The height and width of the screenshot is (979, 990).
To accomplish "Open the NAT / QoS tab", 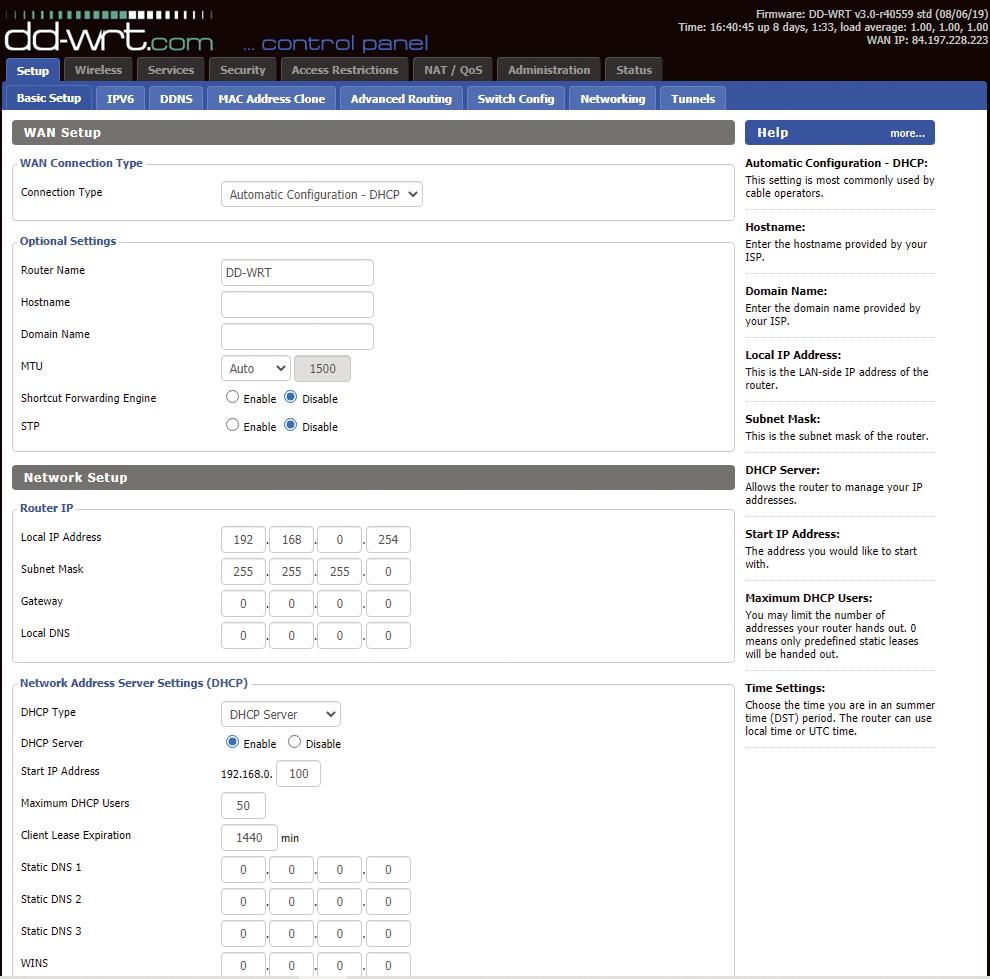I will (x=453, y=69).
